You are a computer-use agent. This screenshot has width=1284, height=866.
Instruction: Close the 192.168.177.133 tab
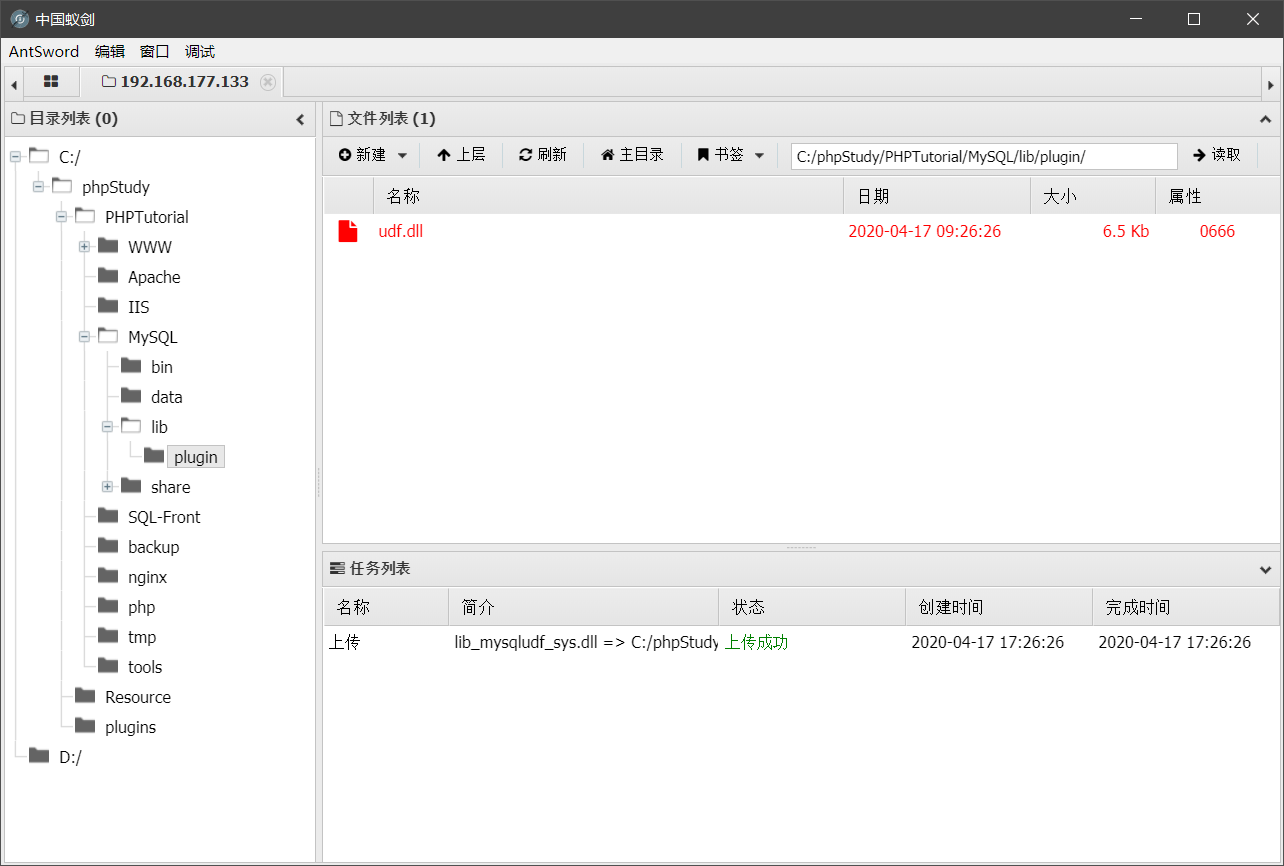coord(268,82)
